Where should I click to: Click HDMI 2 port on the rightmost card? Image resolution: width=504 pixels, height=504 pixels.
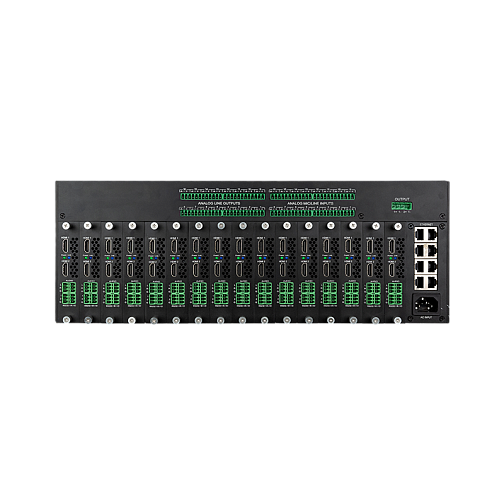pos(392,270)
